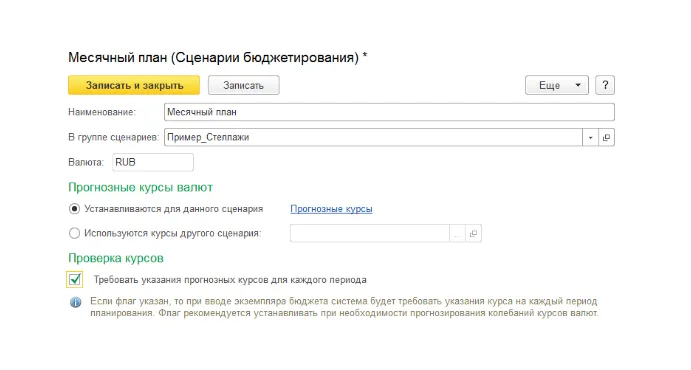Toggle 'Требовать указания прогнозных курсов' checkbox
The image size is (691, 370).
[x=74, y=279]
